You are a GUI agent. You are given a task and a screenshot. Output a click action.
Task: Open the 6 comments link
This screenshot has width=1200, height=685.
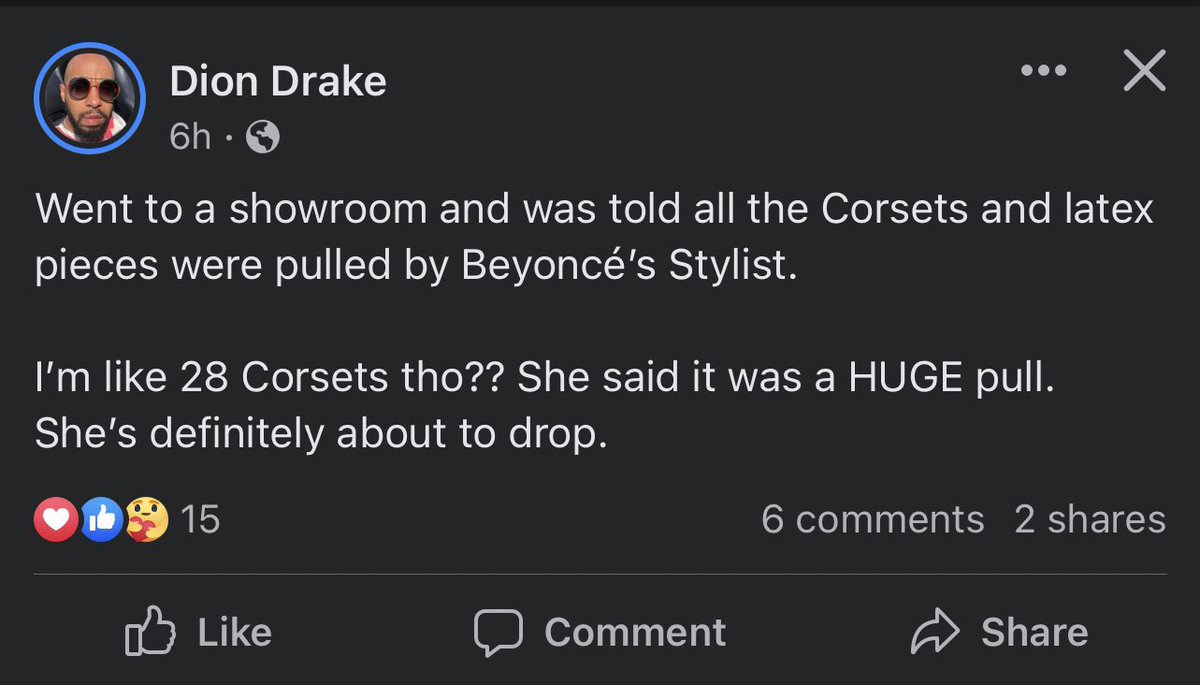(873, 520)
